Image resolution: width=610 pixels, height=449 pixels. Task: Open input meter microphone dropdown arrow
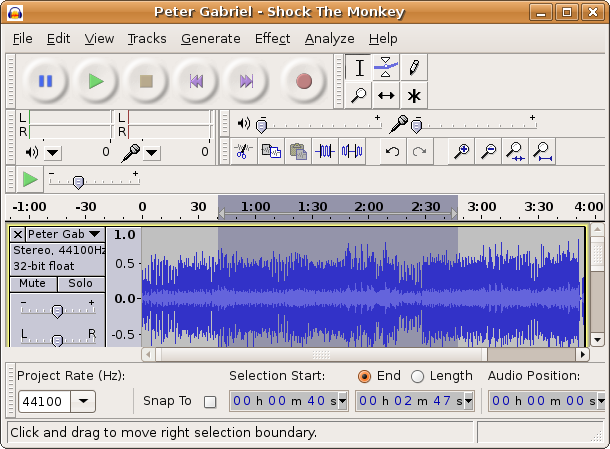click(152, 153)
